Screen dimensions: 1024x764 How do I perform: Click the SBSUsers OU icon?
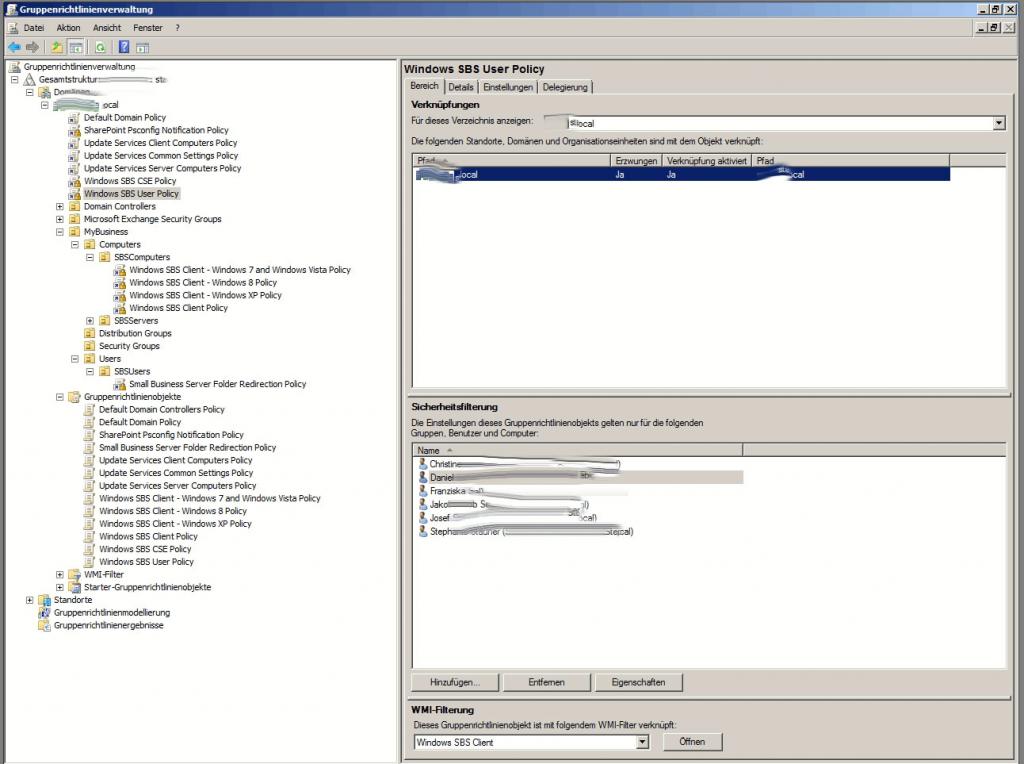click(x=104, y=372)
